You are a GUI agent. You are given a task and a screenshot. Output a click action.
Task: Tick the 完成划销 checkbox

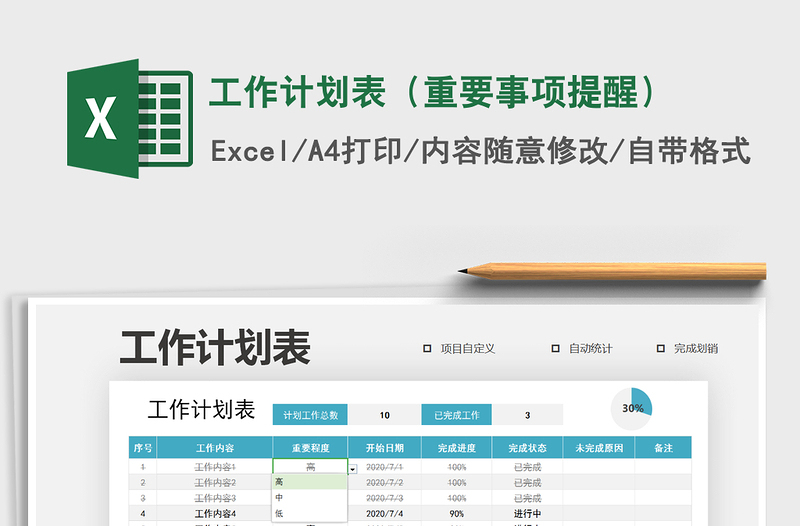pyautogui.click(x=661, y=348)
